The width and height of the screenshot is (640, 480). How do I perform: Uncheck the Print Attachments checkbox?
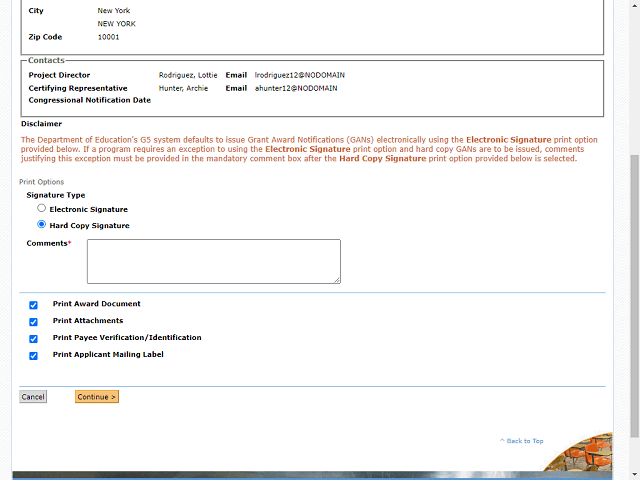33,322
